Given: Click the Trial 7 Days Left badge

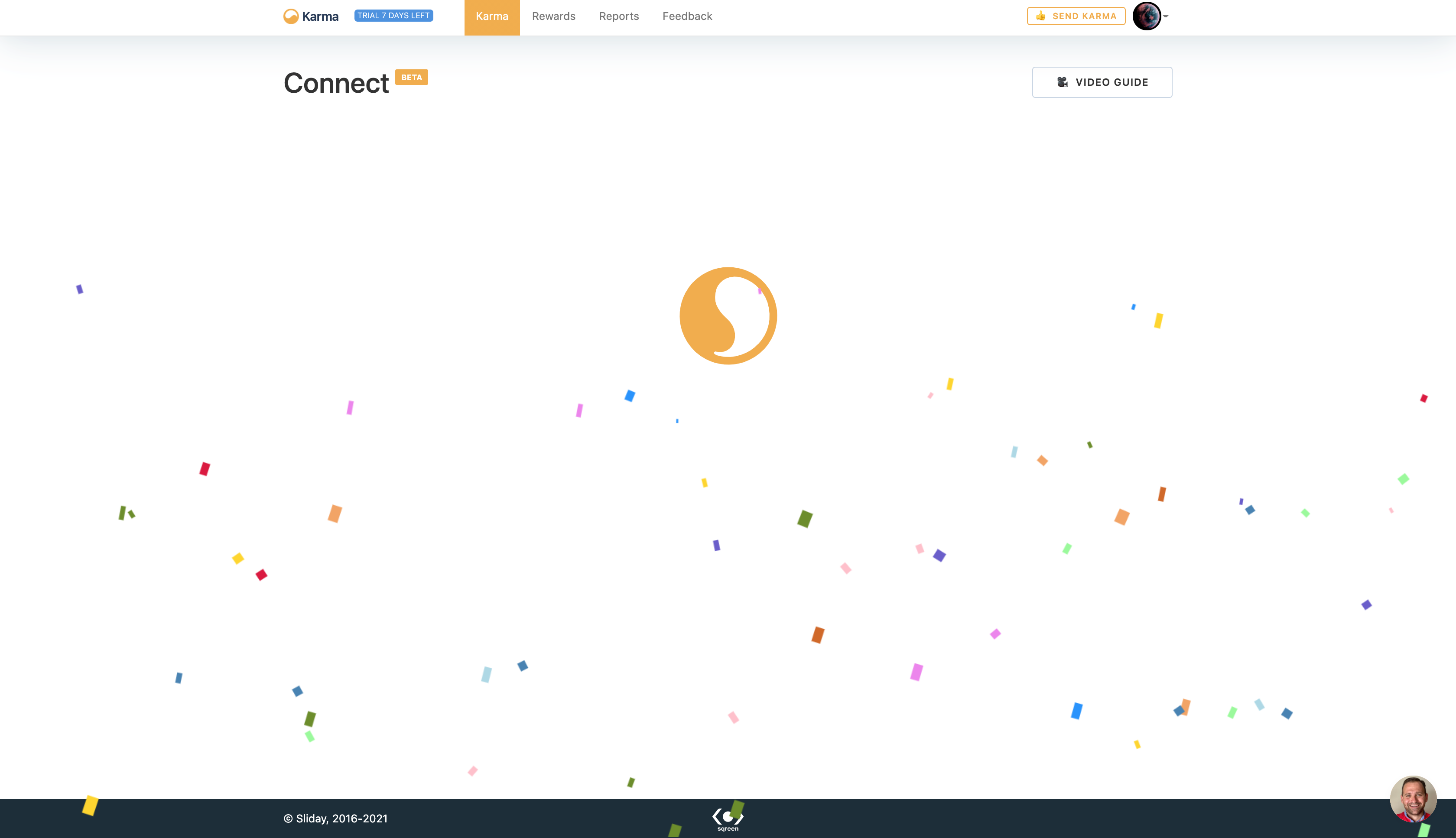Looking at the screenshot, I should [x=393, y=16].
